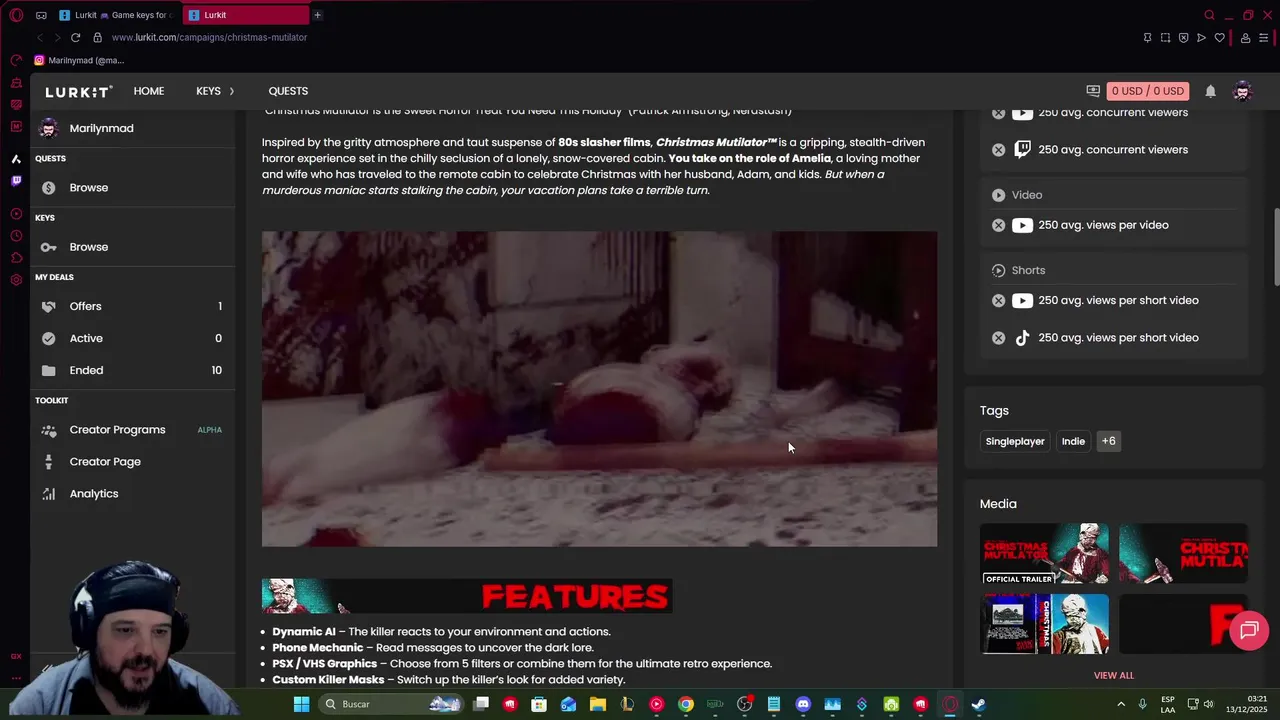Screen dimensions: 1280x720
Task: Click the Marilnymad profile name in sidebar
Action: click(x=101, y=128)
